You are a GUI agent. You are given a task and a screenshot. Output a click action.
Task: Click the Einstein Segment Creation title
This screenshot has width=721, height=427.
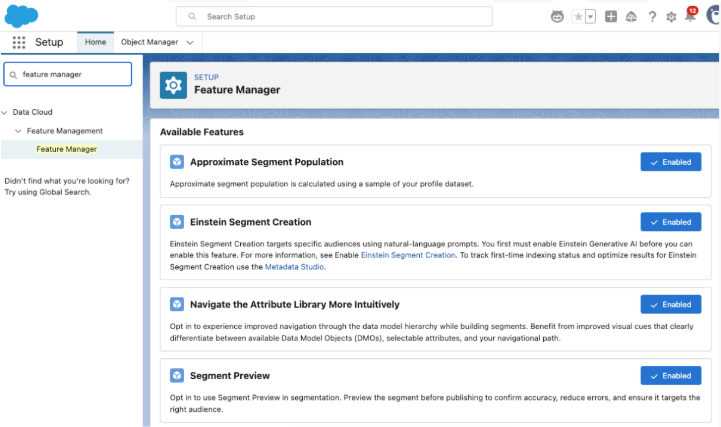(251, 222)
